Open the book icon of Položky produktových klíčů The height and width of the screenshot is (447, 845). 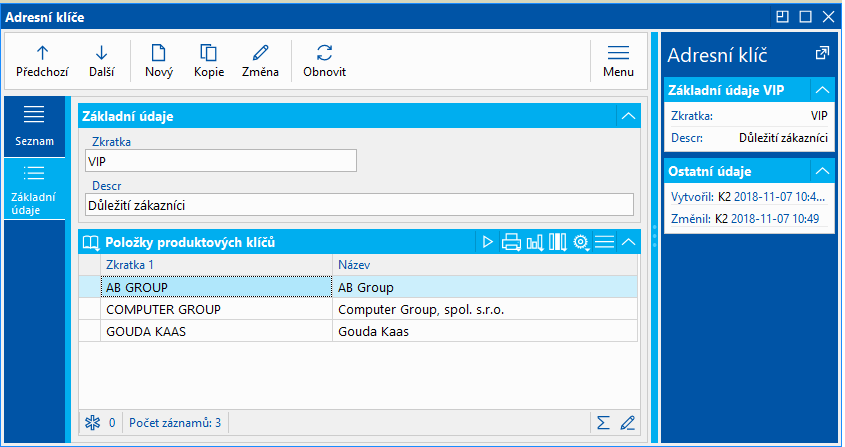tap(91, 243)
